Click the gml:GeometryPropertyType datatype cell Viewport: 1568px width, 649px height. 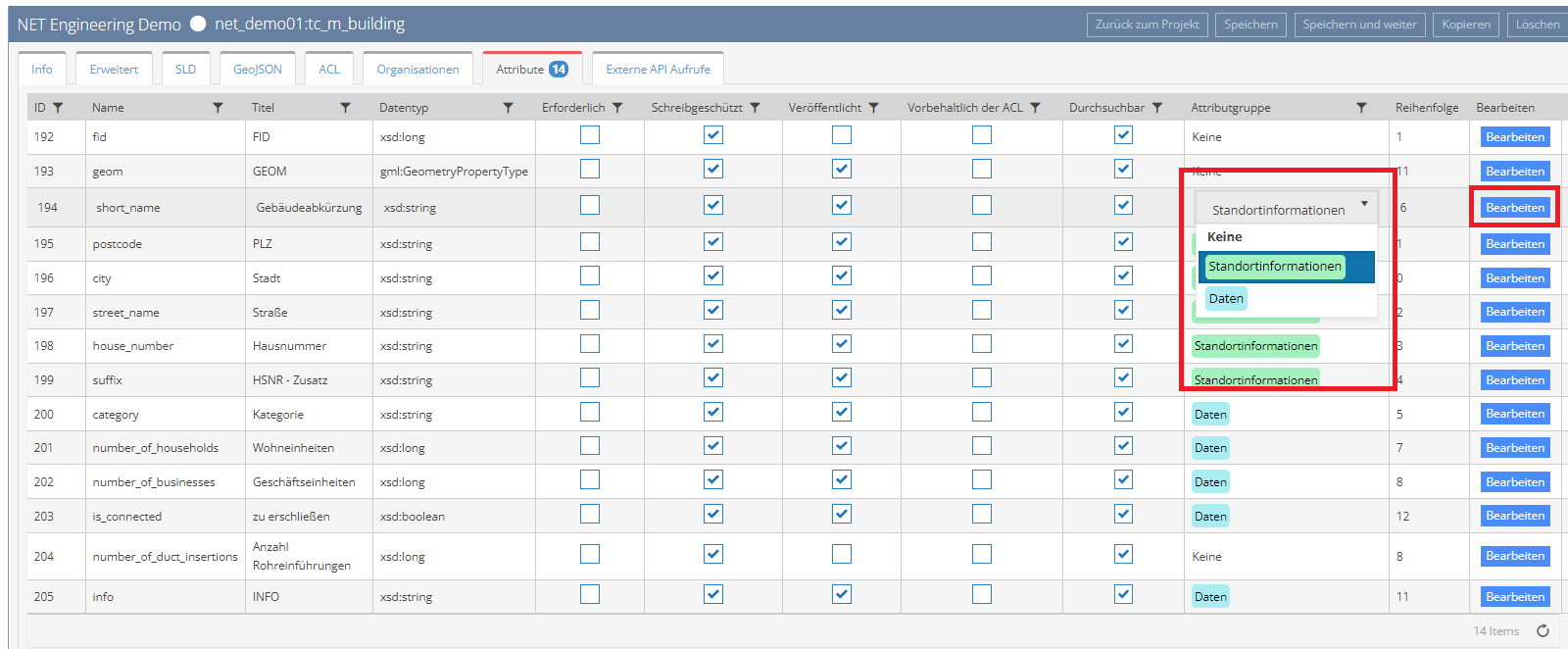454,172
